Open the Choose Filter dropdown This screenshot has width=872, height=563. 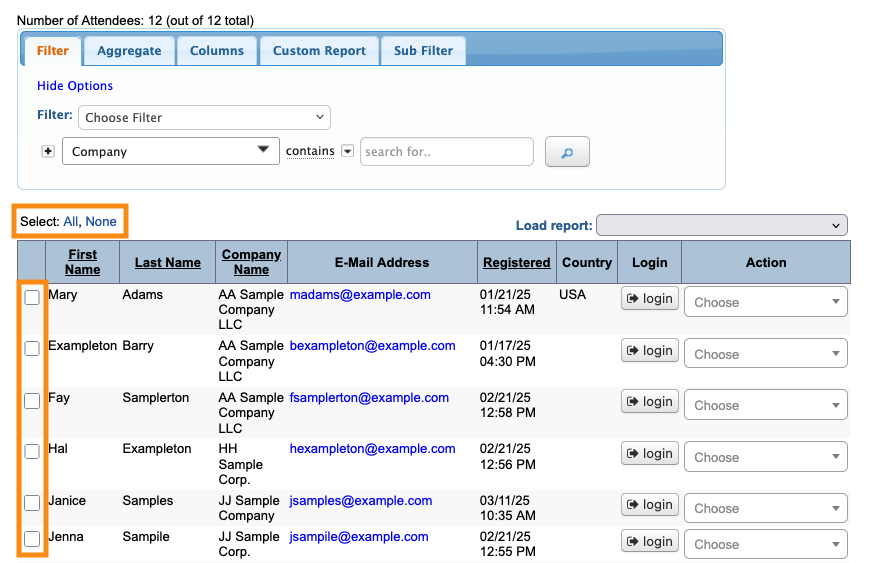tap(204, 118)
